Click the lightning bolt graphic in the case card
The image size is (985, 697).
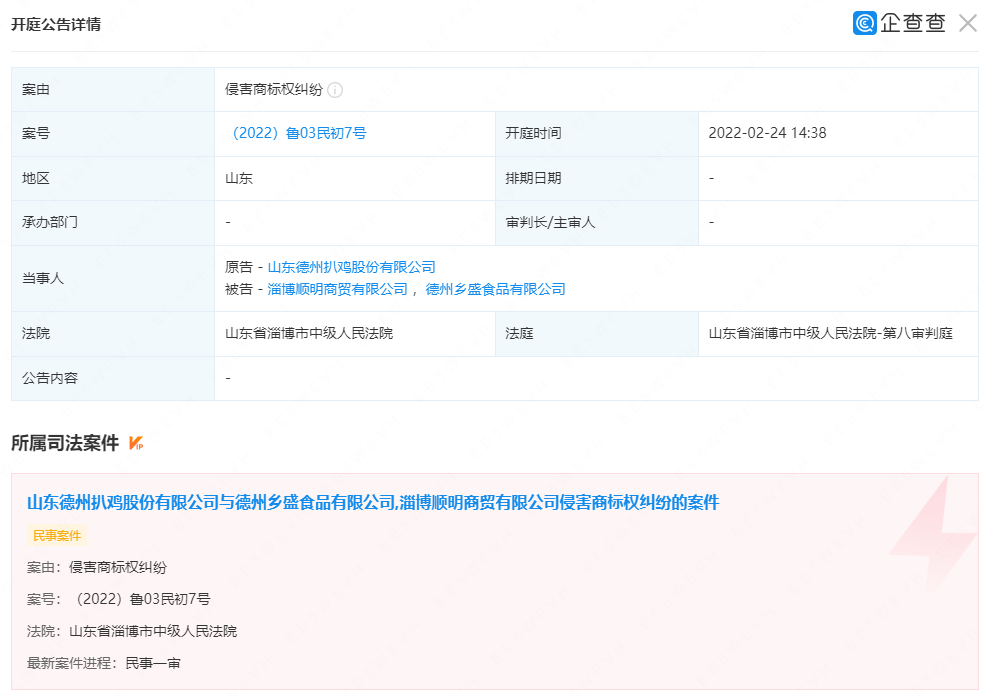click(x=931, y=535)
